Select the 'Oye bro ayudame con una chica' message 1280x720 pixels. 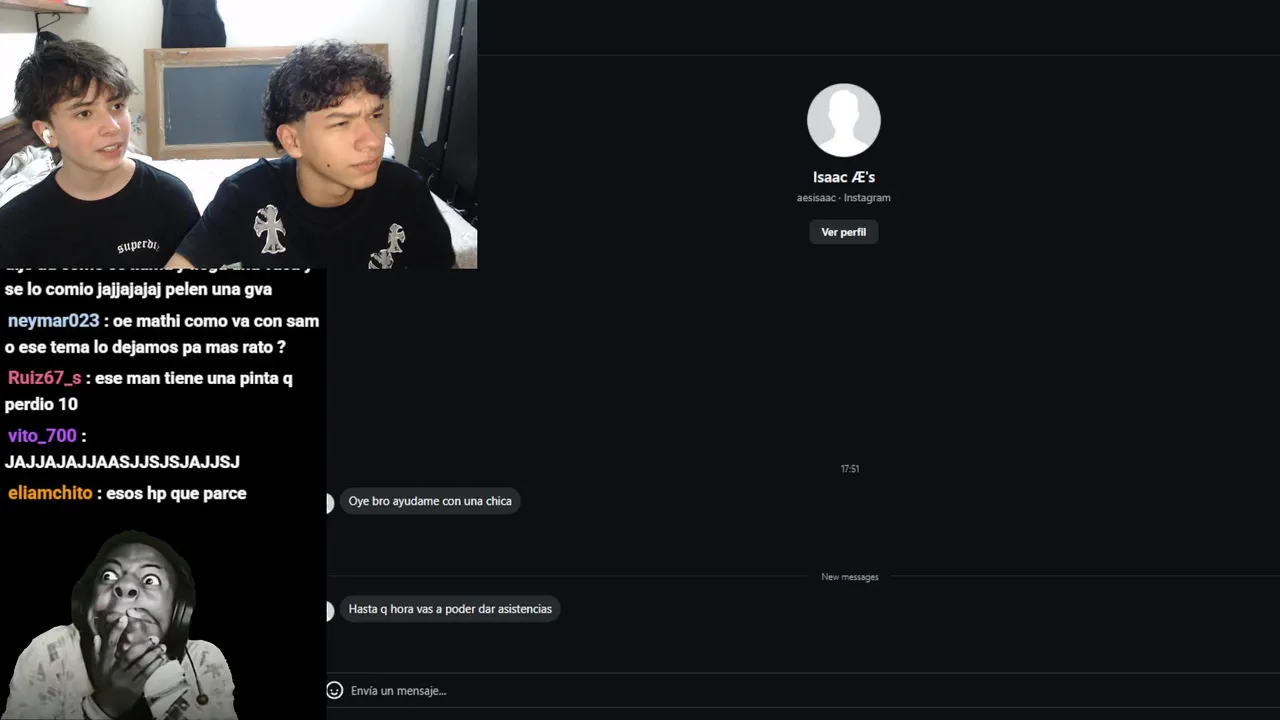(430, 501)
